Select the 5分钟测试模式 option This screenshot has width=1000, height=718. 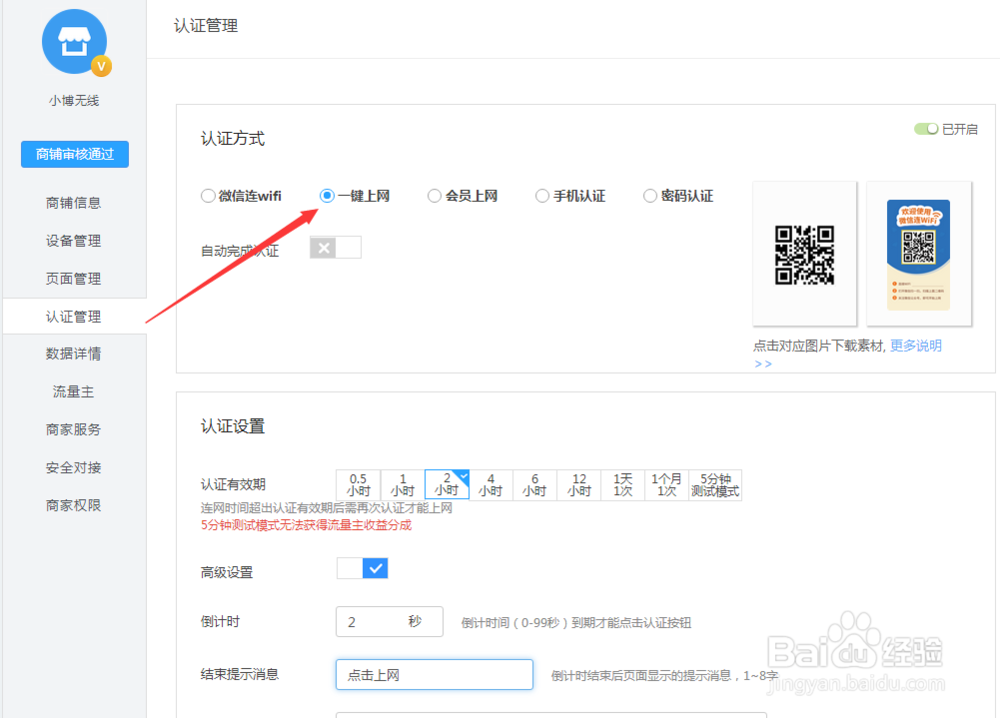pos(715,484)
